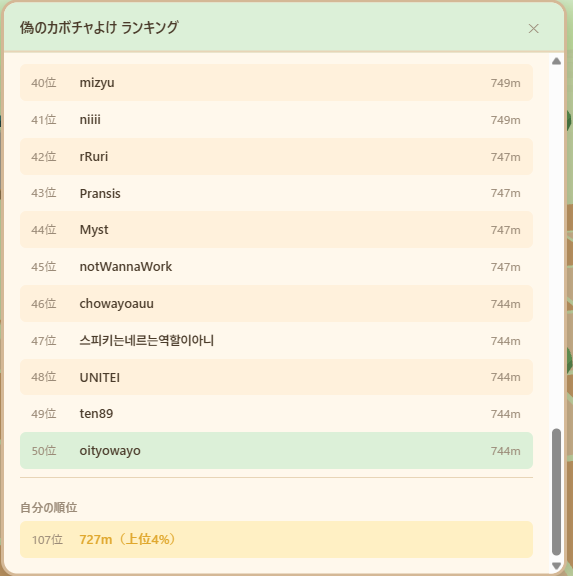Click the ranking dialog title text
Screen dimensions: 573x576
(x=99, y=28)
